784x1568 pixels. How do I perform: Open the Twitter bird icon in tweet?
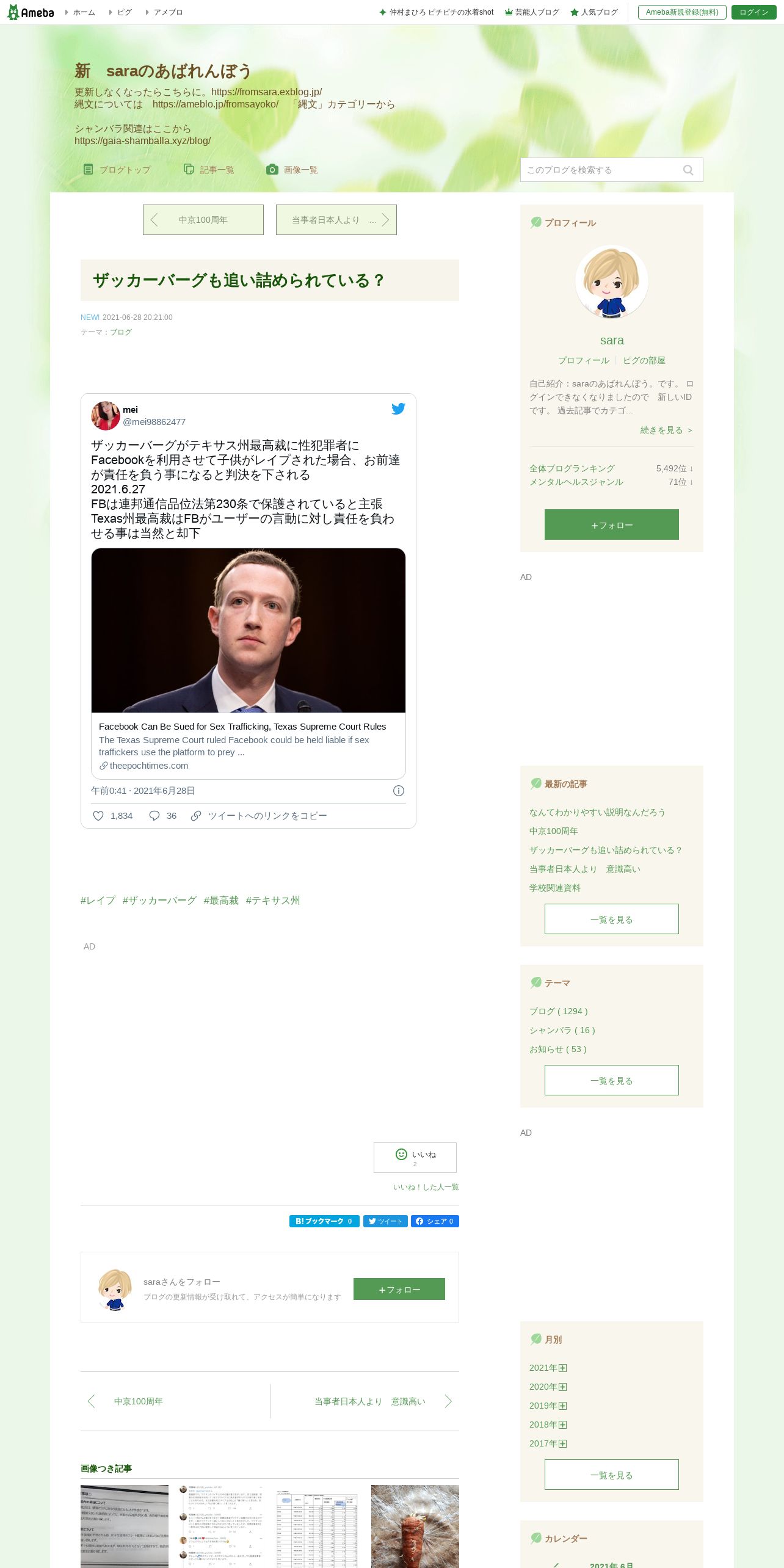tap(398, 408)
